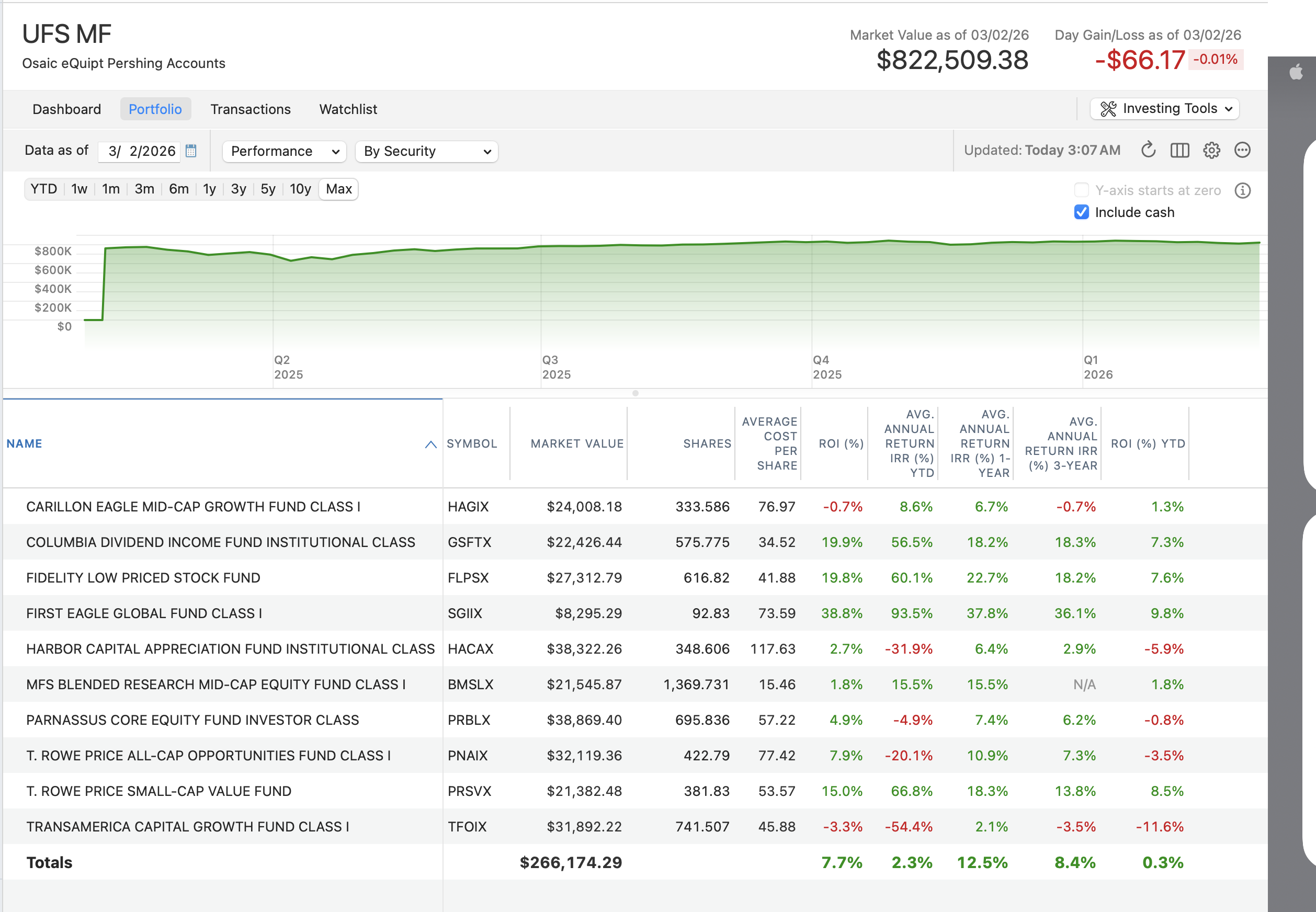This screenshot has height=912, width=1316.
Task: Open the calendar date picker icon
Action: click(x=191, y=151)
